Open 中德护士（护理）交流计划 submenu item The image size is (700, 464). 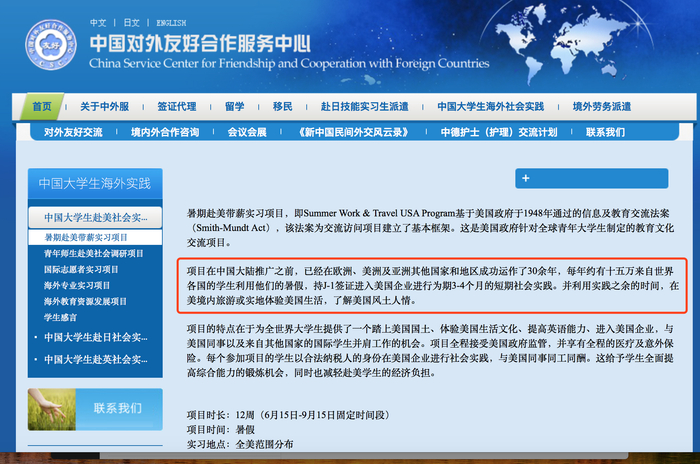click(499, 132)
